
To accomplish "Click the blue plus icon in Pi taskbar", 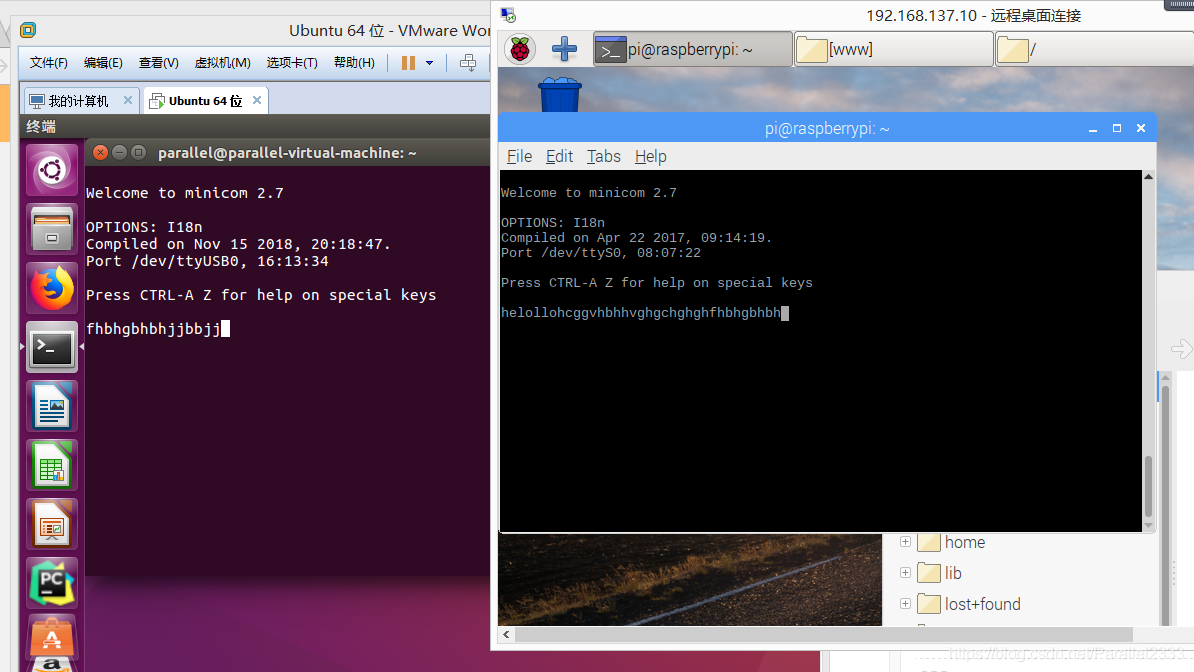I will pyautogui.click(x=564, y=50).
